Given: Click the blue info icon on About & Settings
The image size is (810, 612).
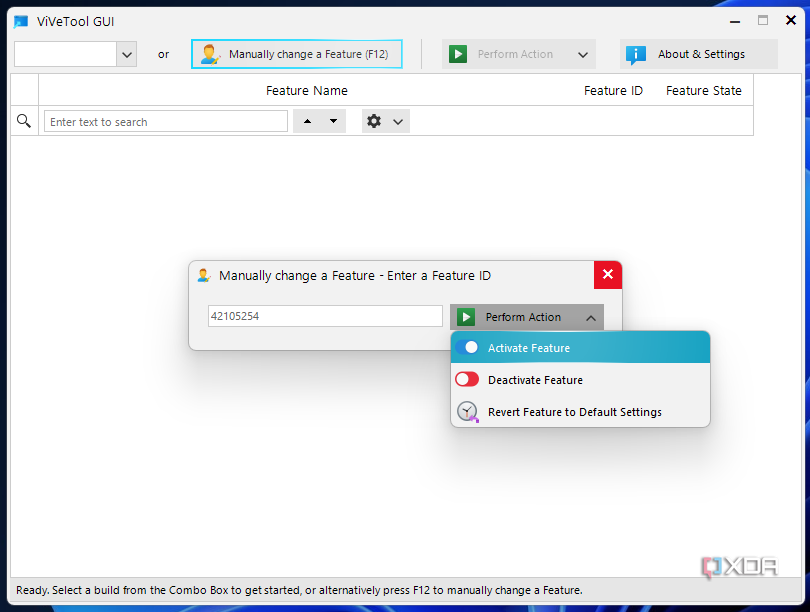Looking at the screenshot, I should pyautogui.click(x=636, y=54).
